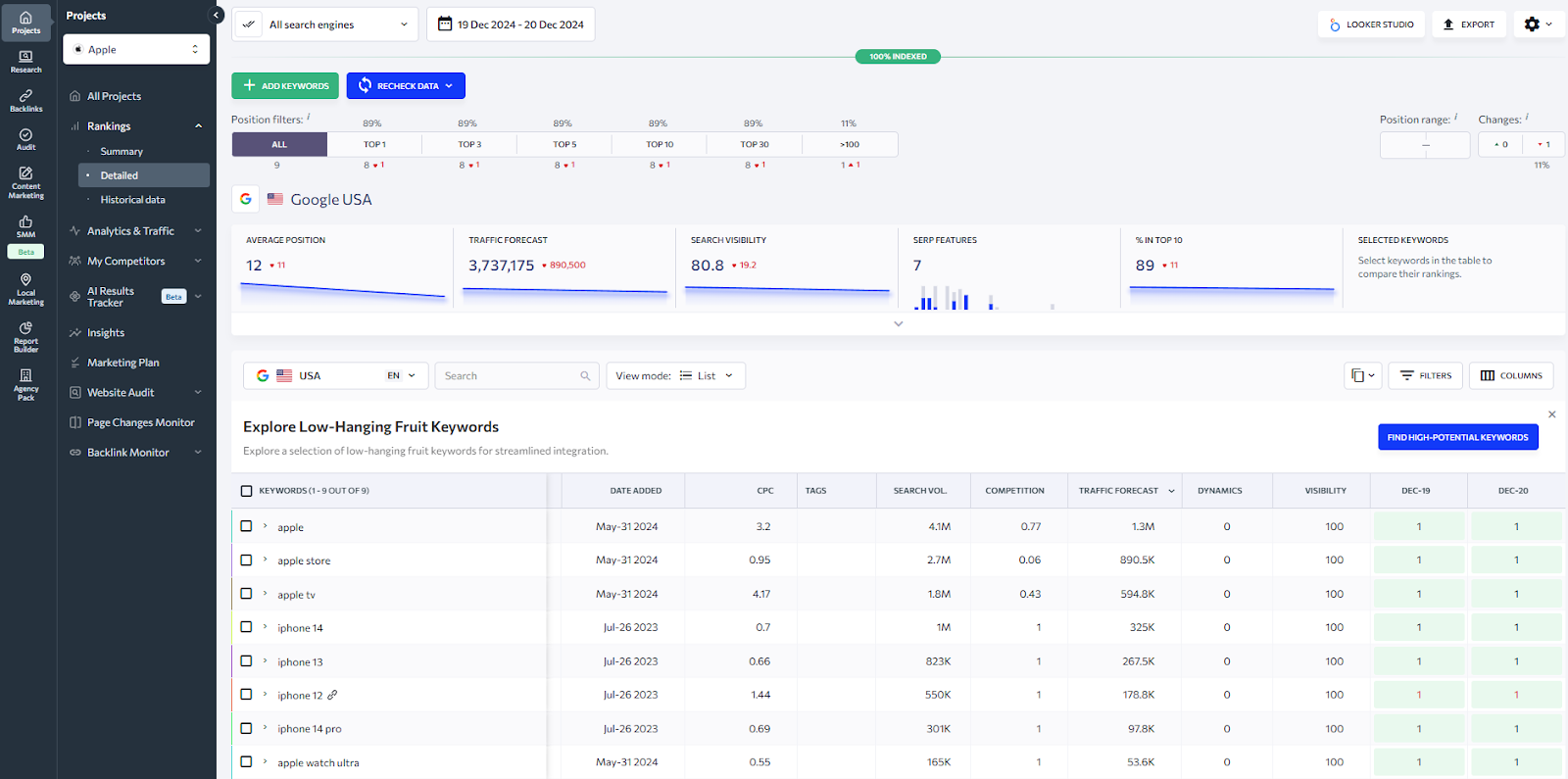
Task: Open the Apple project selector dropdown
Action: tap(136, 49)
